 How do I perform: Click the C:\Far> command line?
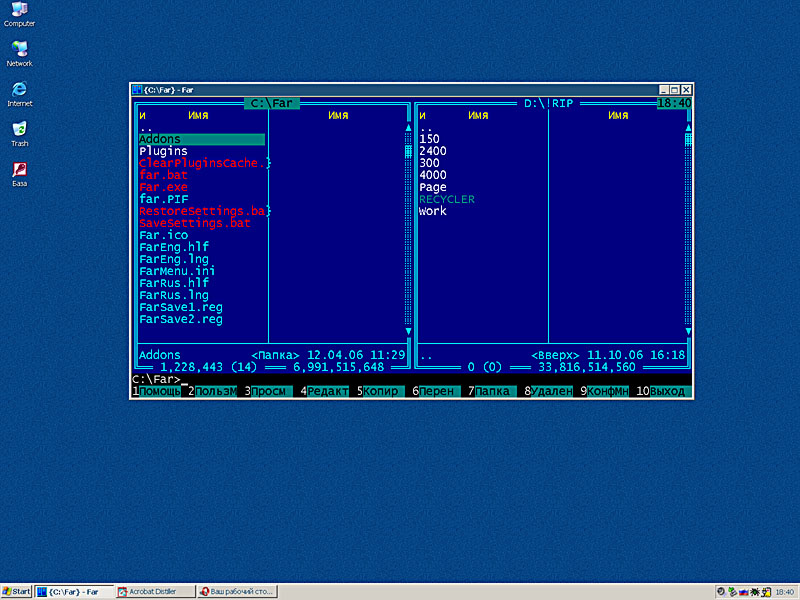click(411, 379)
